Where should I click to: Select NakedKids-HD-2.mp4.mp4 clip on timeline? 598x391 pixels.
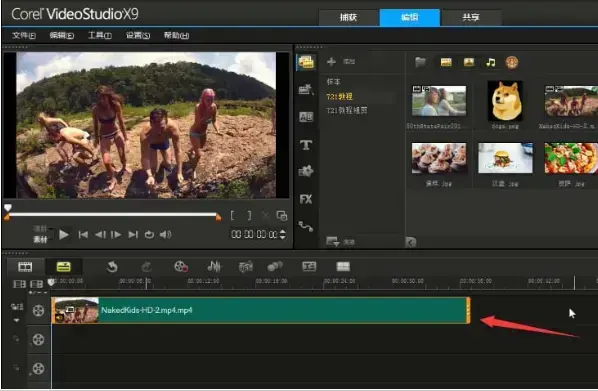point(261,311)
